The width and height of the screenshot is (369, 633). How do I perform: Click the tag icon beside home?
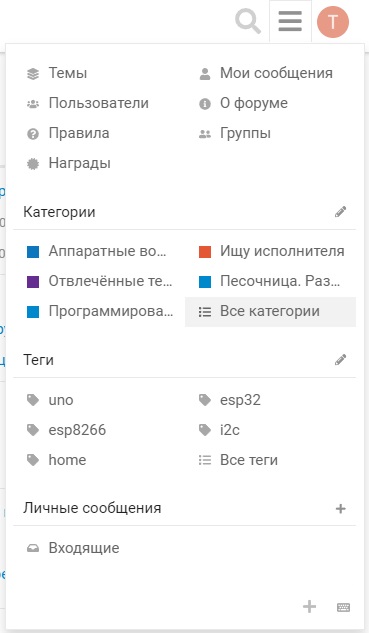[33, 460]
